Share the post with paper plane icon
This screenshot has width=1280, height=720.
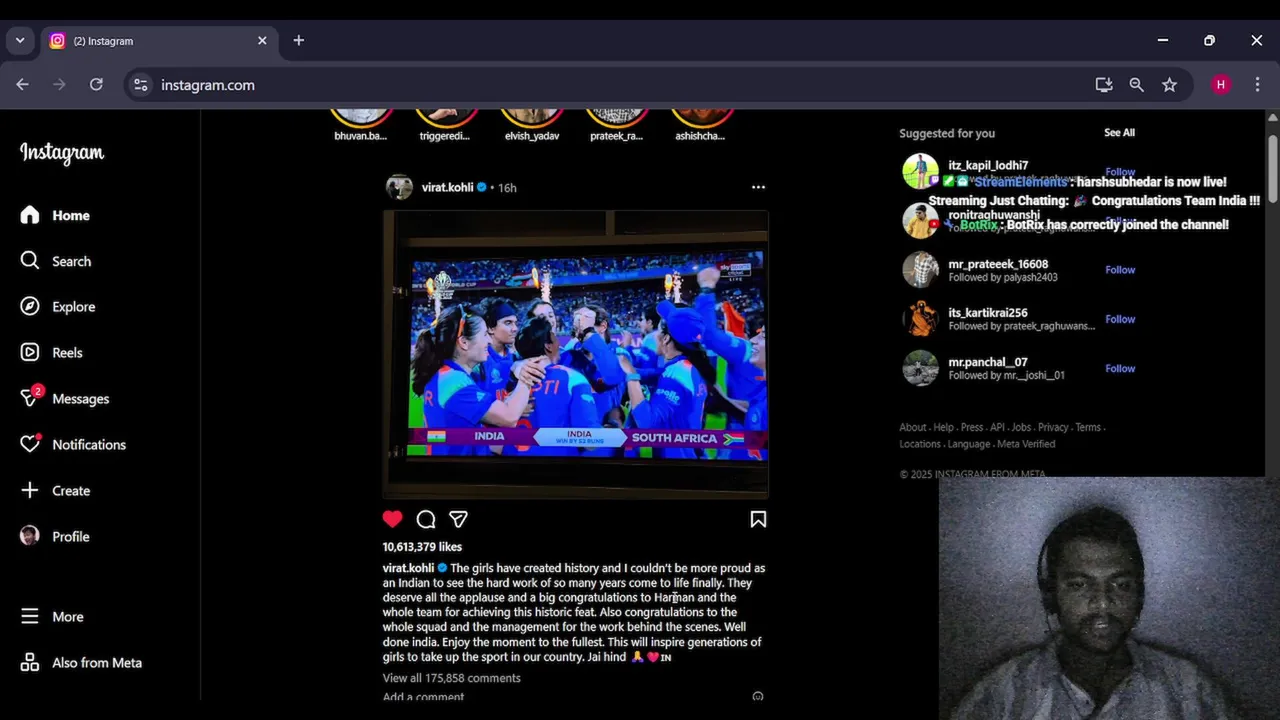point(458,519)
